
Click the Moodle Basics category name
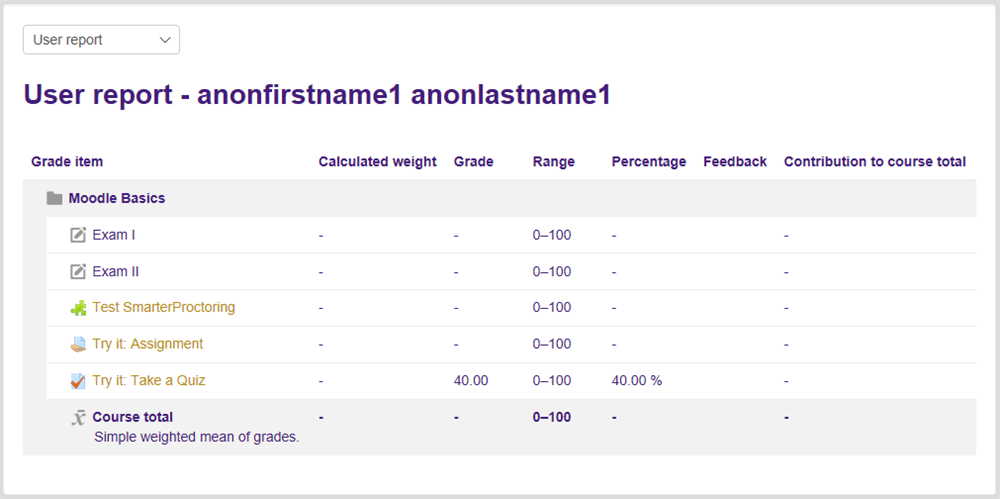tap(117, 198)
